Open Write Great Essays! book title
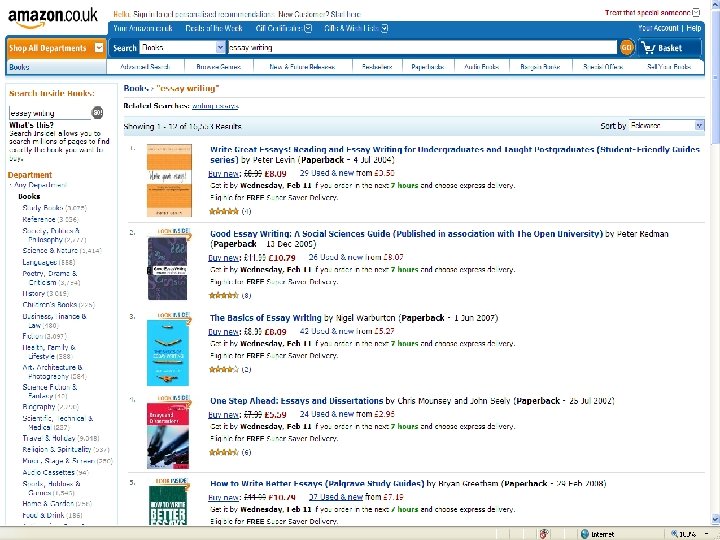The width and height of the screenshot is (720, 540). (455, 154)
